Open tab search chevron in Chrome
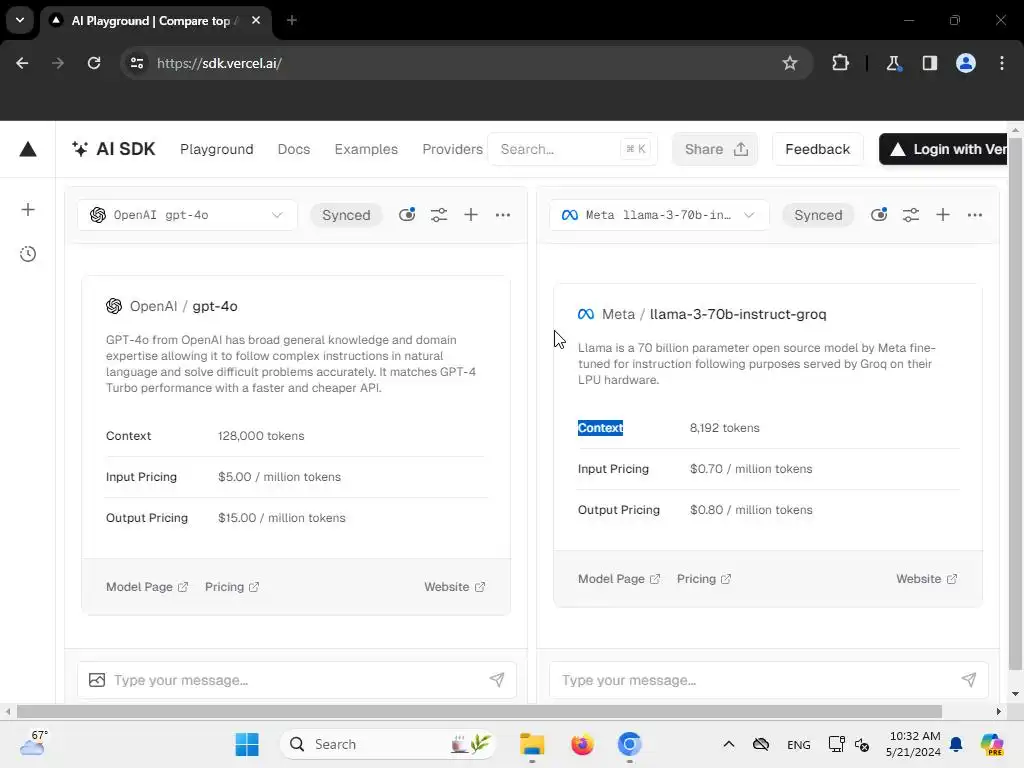 point(20,20)
